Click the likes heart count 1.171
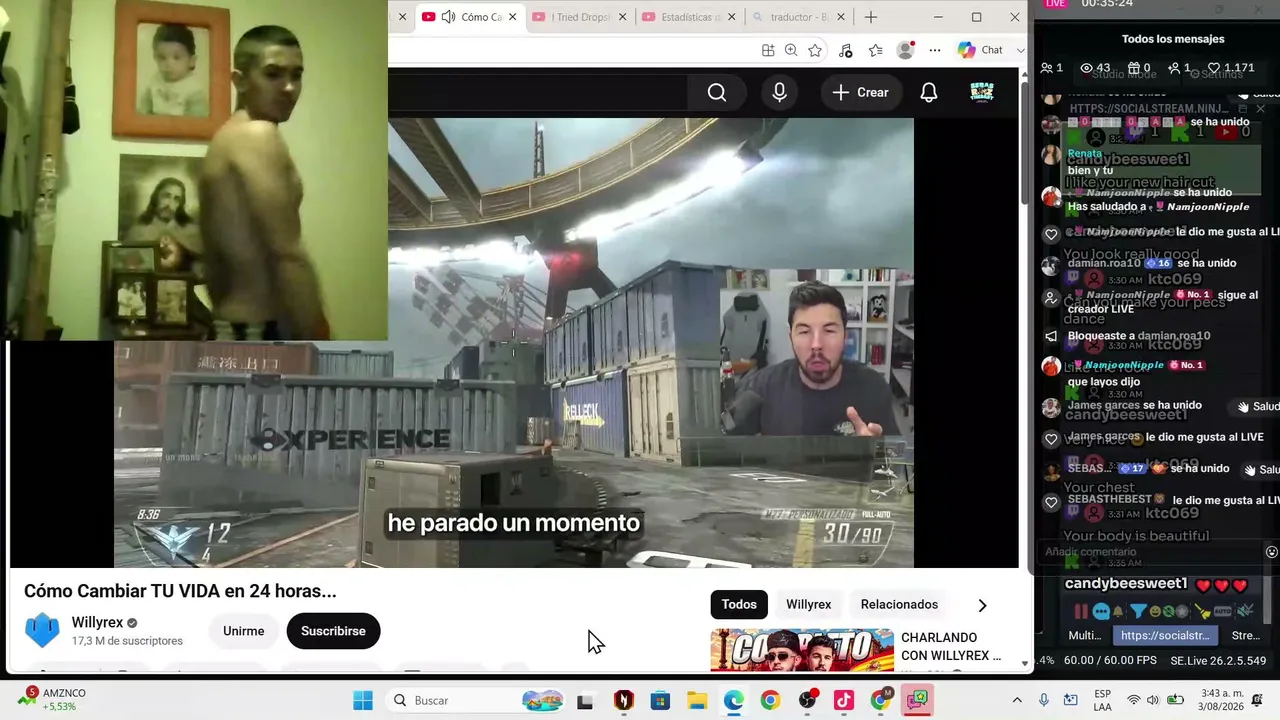Image resolution: width=1280 pixels, height=720 pixels. 1231,68
